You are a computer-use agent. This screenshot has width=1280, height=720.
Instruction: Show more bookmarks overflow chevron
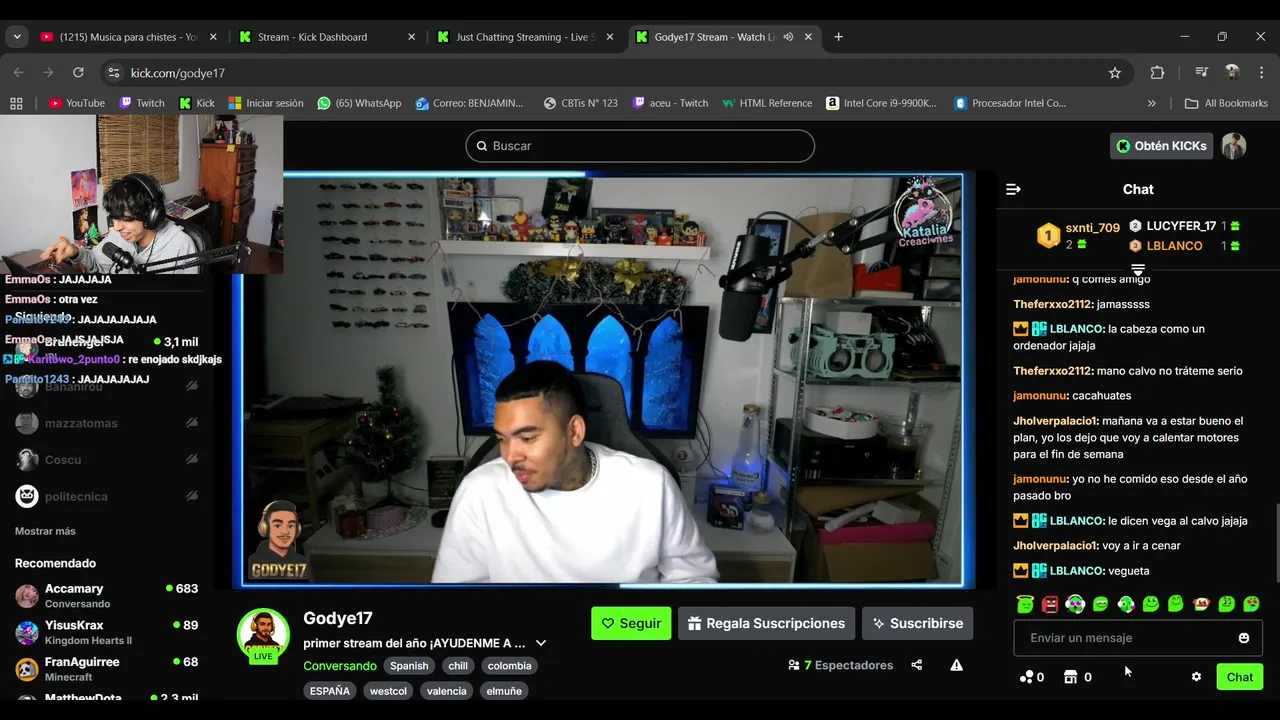pos(1151,103)
